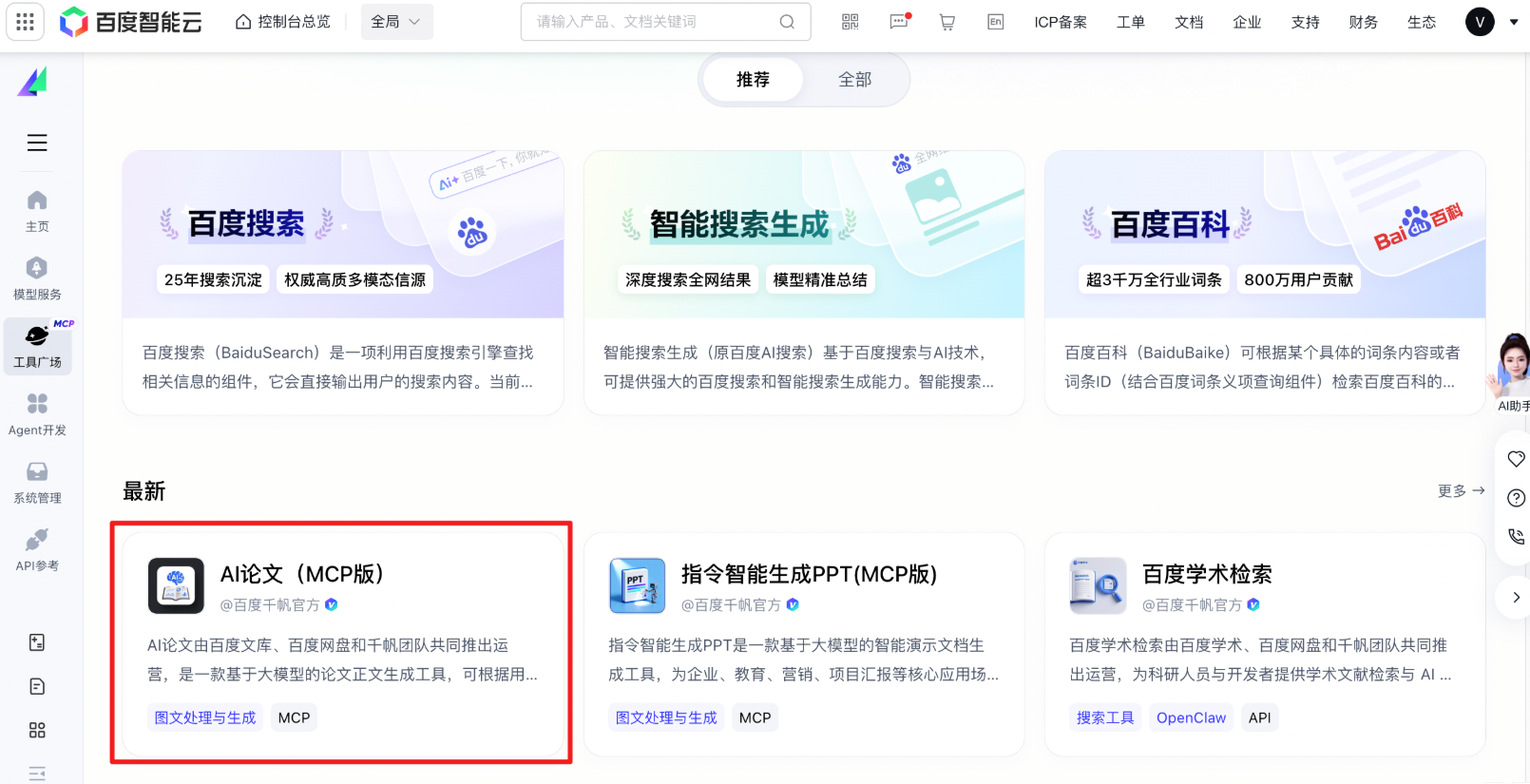Click the product search input field

tap(656, 22)
